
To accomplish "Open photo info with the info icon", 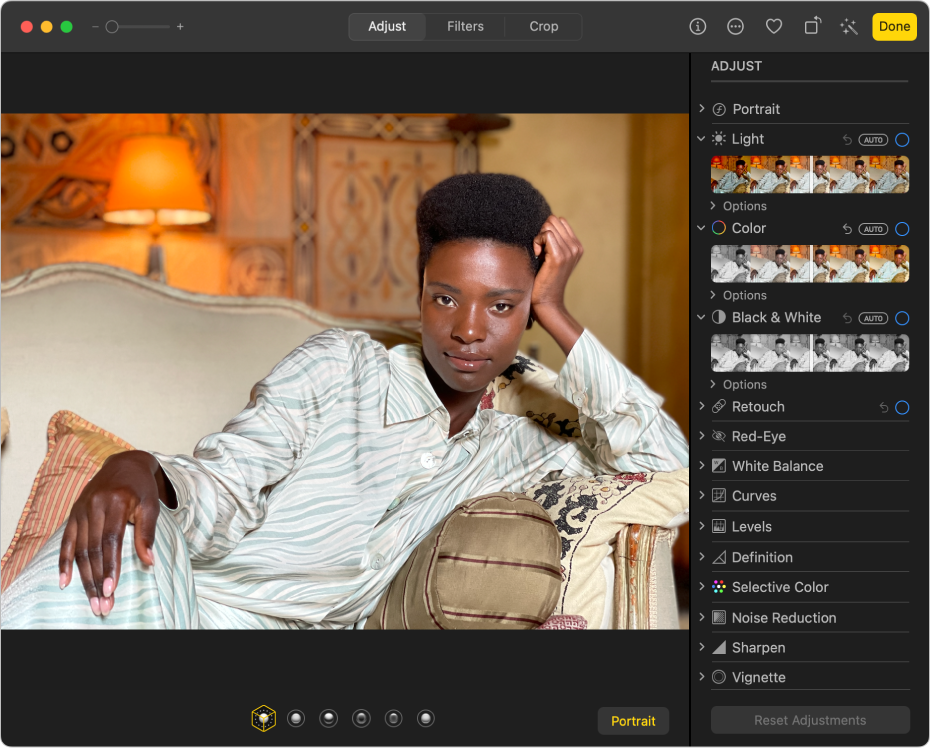I will pyautogui.click(x=697, y=26).
